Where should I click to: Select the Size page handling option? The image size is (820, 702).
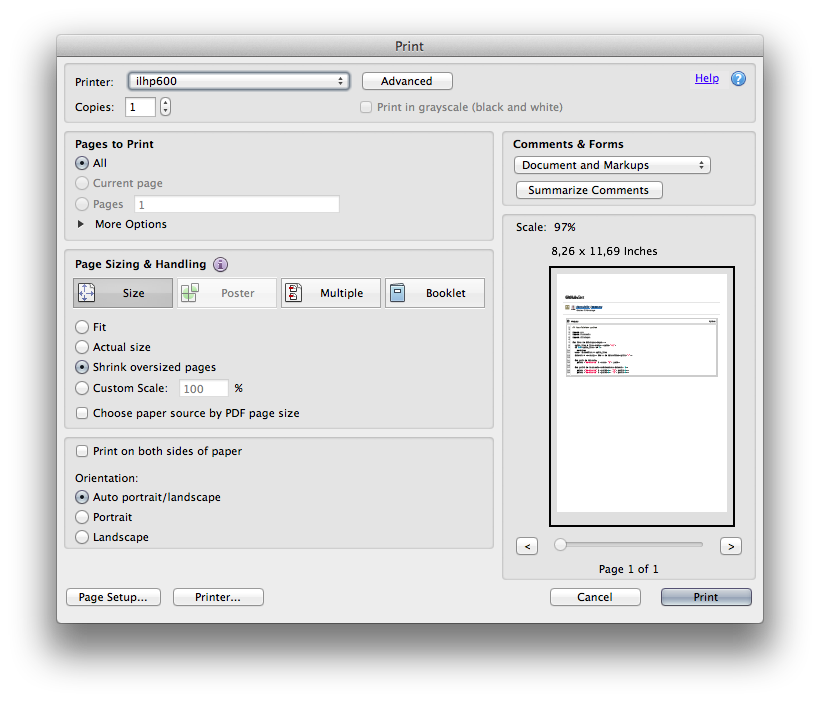pos(123,293)
